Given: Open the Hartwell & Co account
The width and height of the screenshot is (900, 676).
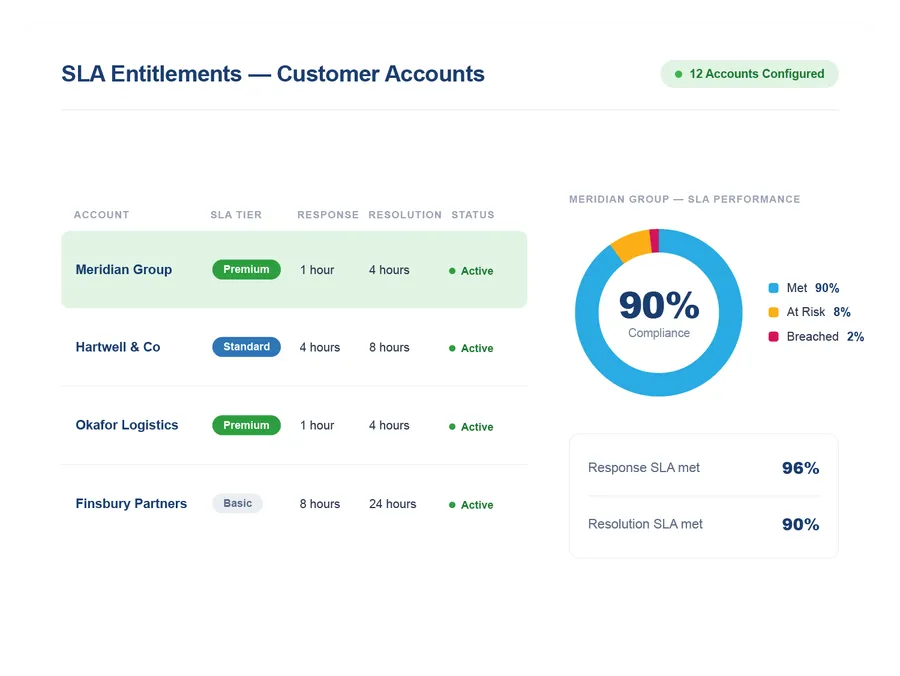Looking at the screenshot, I should (x=118, y=347).
